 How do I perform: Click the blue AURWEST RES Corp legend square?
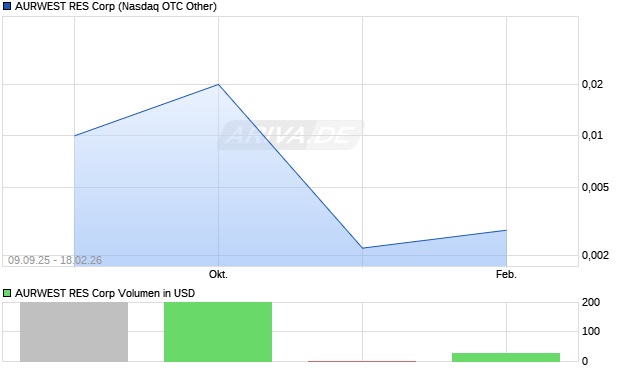pos(7,6)
